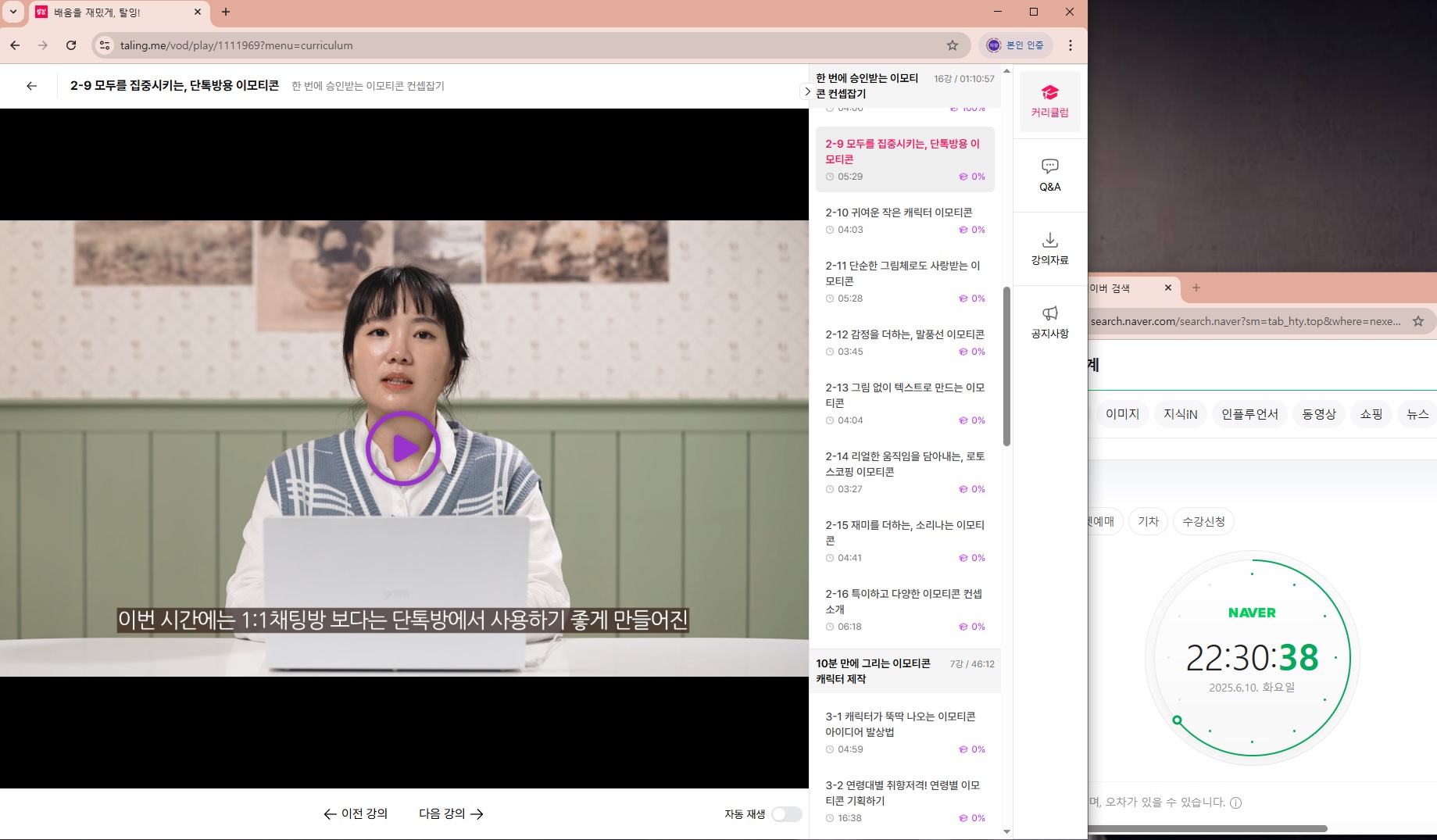This screenshot has width=1437, height=840.
Task: Reload the taling.me page
Action: tap(71, 45)
